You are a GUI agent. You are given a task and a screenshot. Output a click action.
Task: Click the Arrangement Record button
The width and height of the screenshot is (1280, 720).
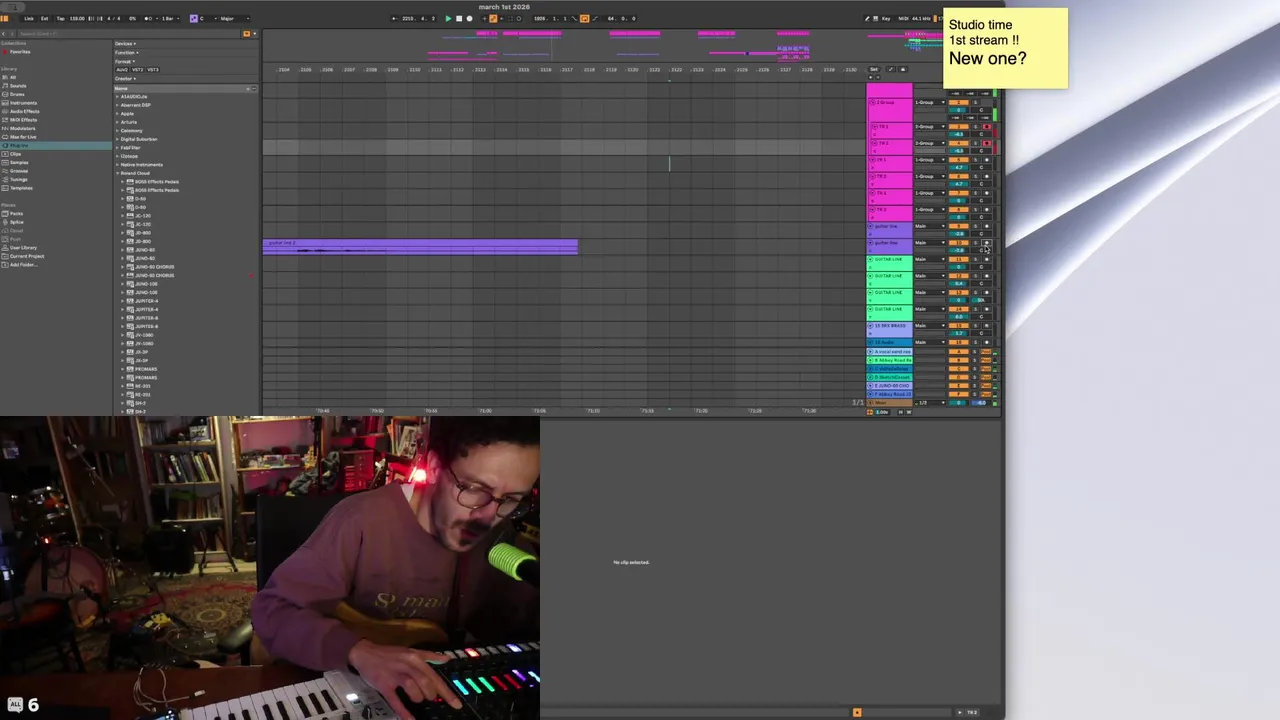click(x=469, y=18)
